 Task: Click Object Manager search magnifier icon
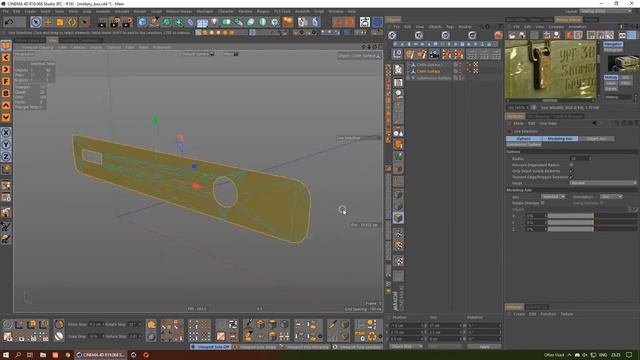pos(482,27)
